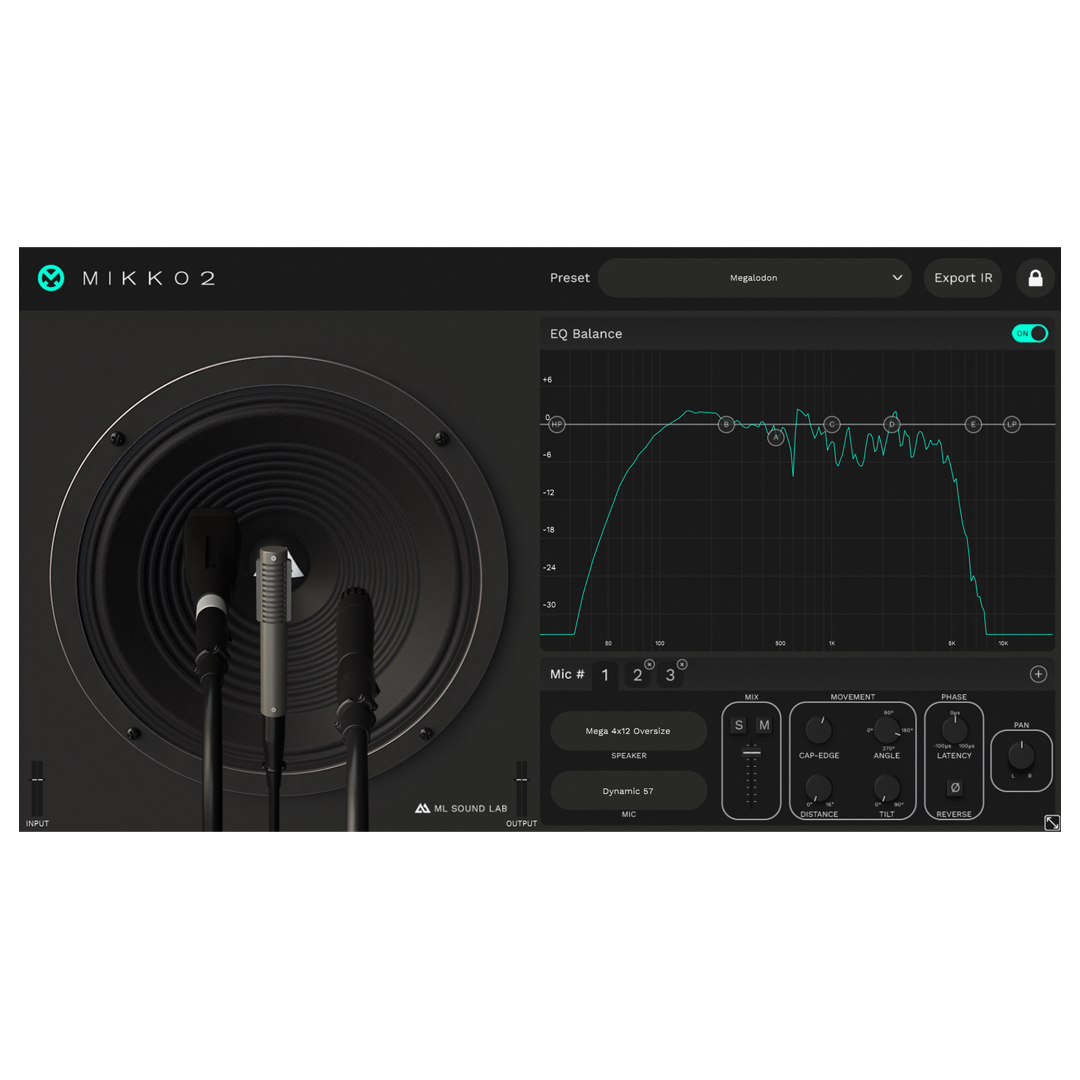Click the Mix fader handle
This screenshot has height=1080, width=1080.
(751, 753)
